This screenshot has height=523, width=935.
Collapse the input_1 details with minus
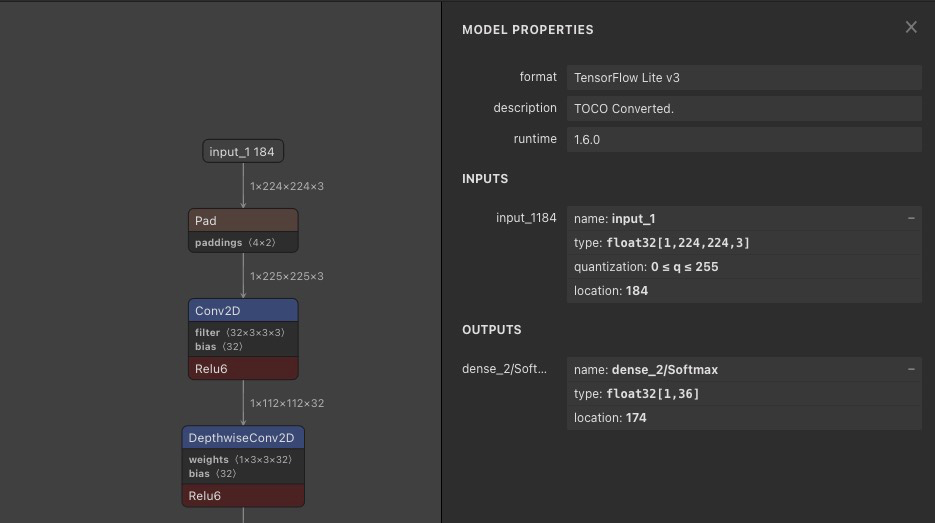tap(910, 218)
